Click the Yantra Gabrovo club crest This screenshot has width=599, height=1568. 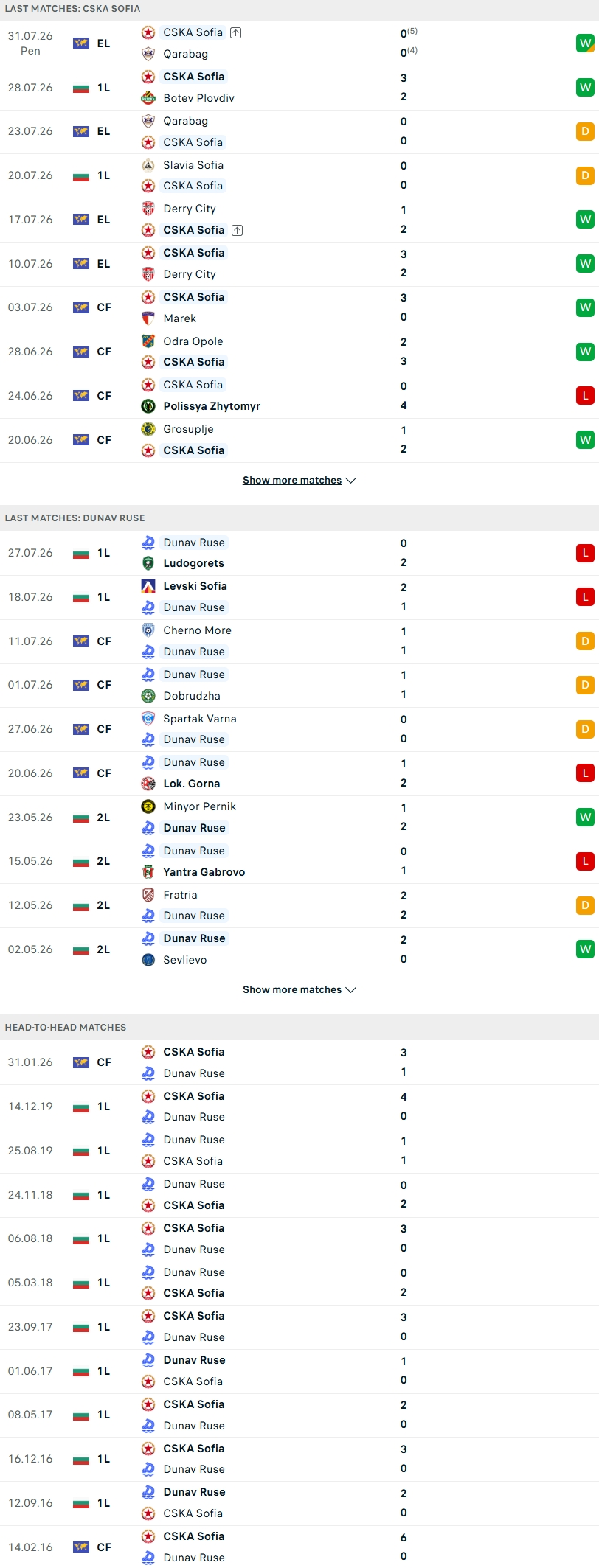[148, 872]
